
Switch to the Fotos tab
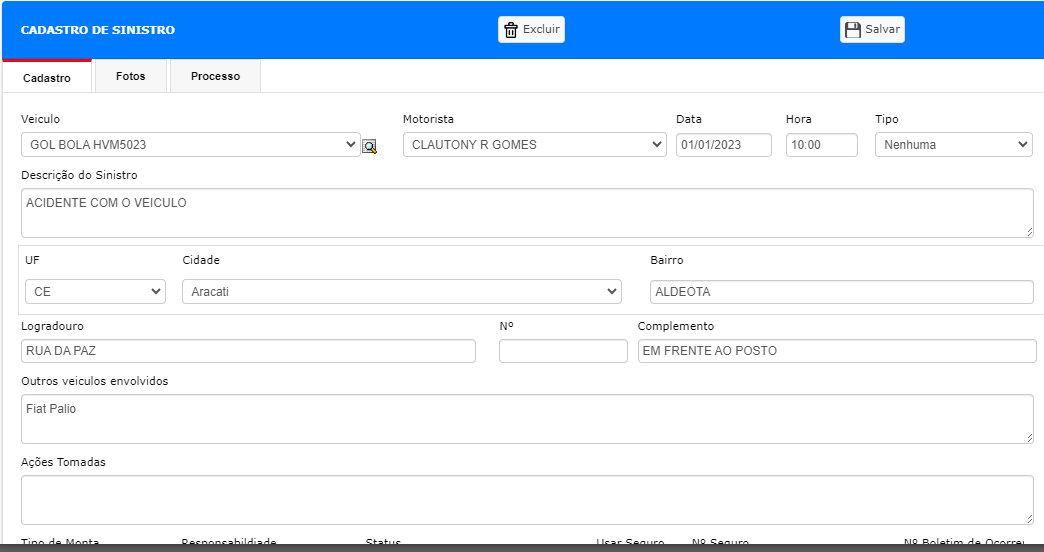pos(130,76)
